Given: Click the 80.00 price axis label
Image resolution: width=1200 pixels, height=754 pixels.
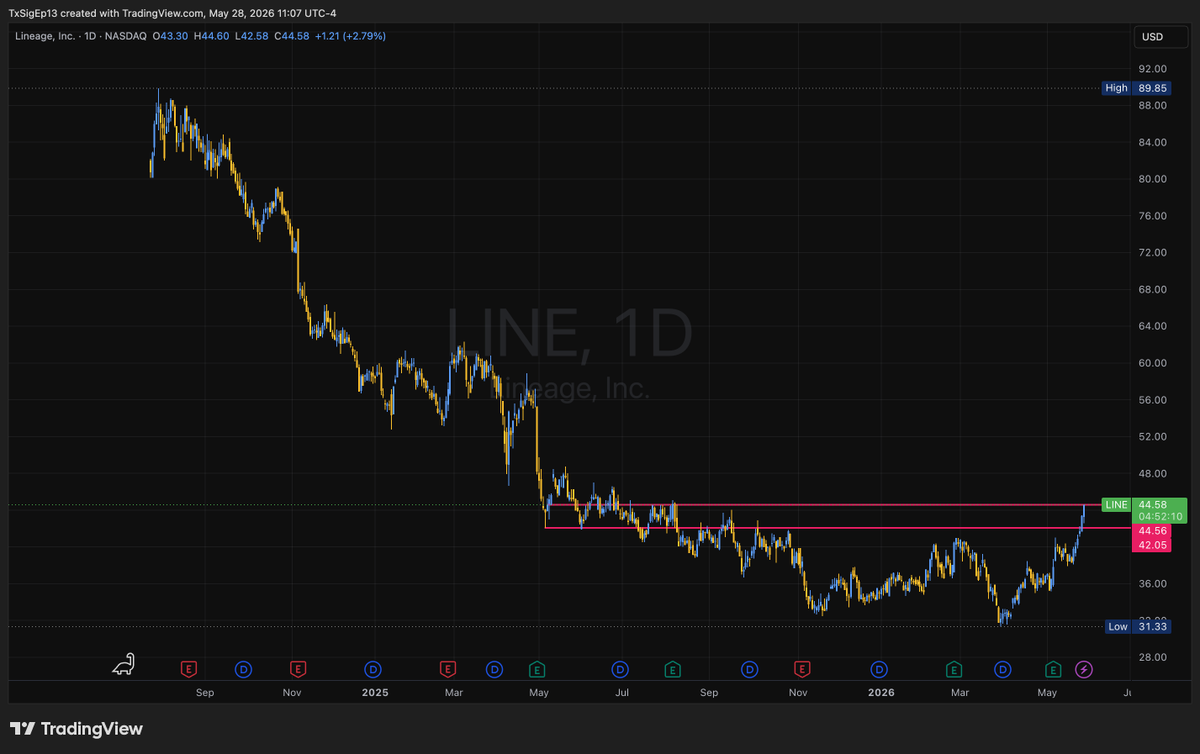Looking at the screenshot, I should [x=1152, y=179].
